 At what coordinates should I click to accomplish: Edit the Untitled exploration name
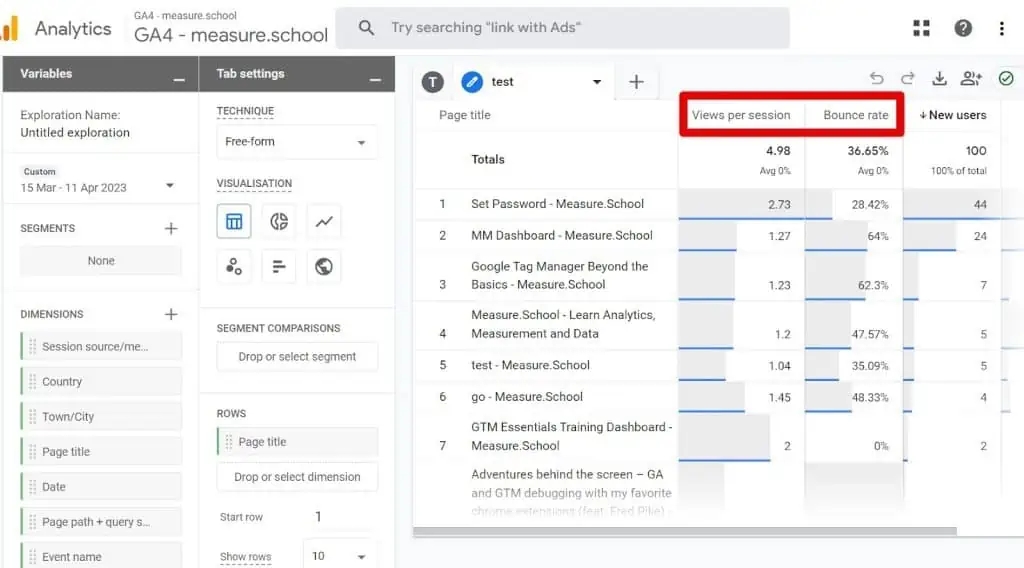tap(74, 133)
